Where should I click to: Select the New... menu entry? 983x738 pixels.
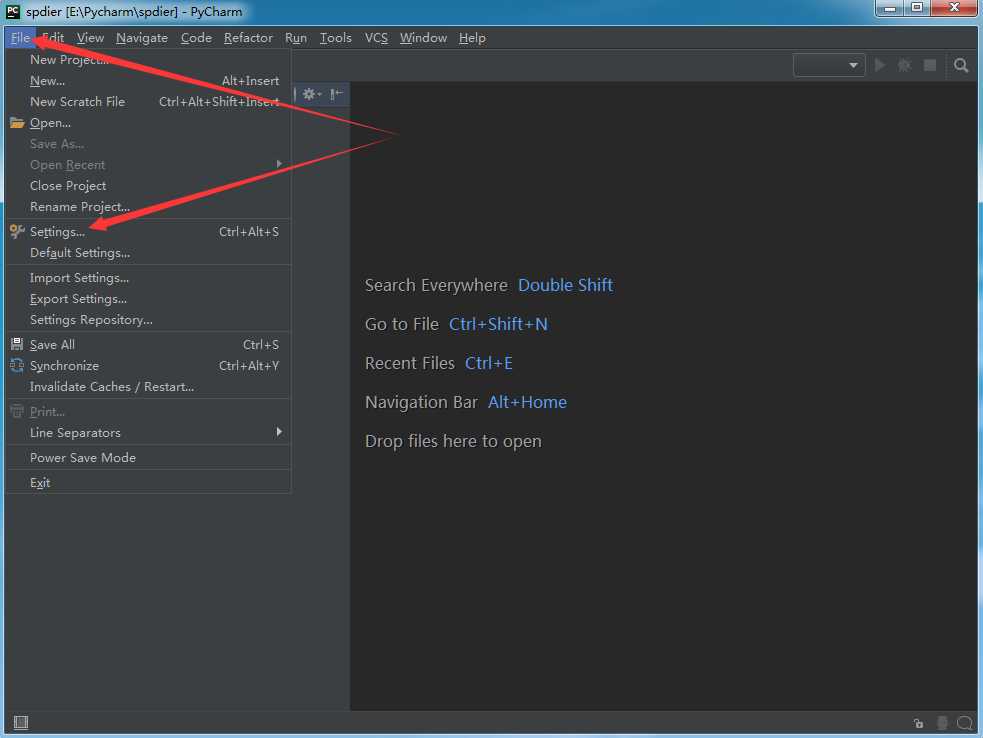tap(148, 81)
